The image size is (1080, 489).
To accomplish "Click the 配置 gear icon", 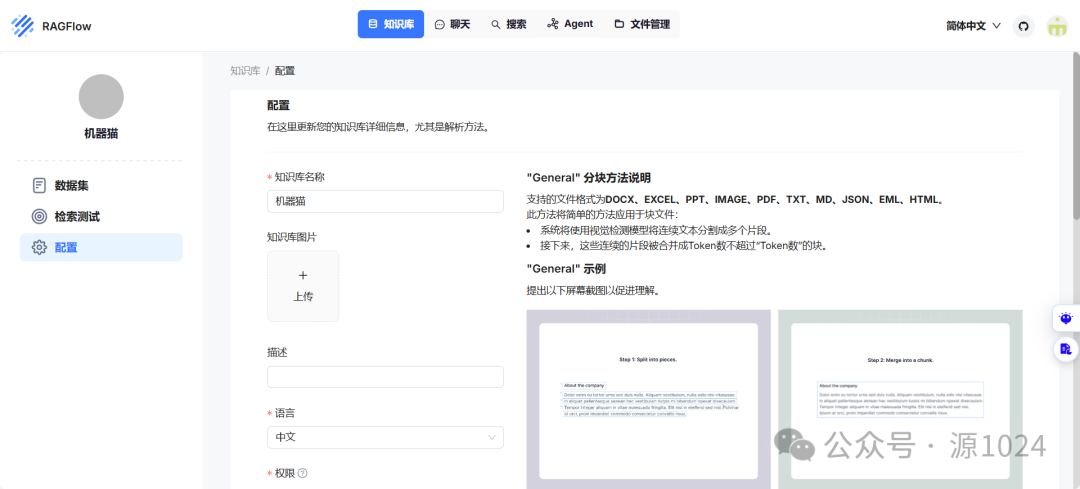I will (39, 247).
